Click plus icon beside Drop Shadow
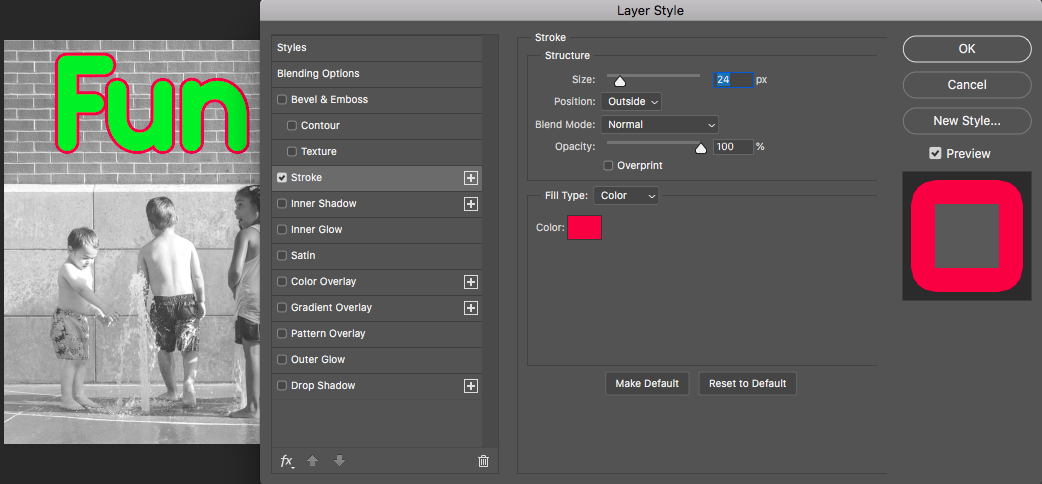This screenshot has height=484, width=1042. pos(470,386)
